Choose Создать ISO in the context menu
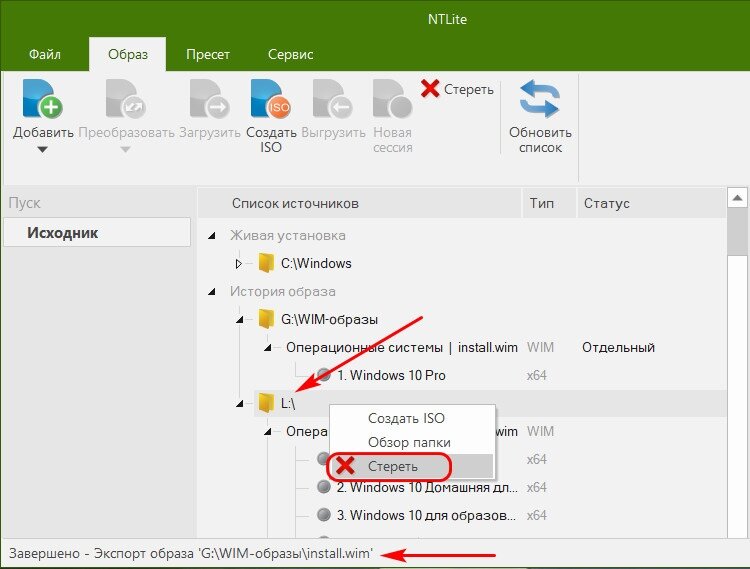The image size is (750, 569). pyautogui.click(x=411, y=418)
